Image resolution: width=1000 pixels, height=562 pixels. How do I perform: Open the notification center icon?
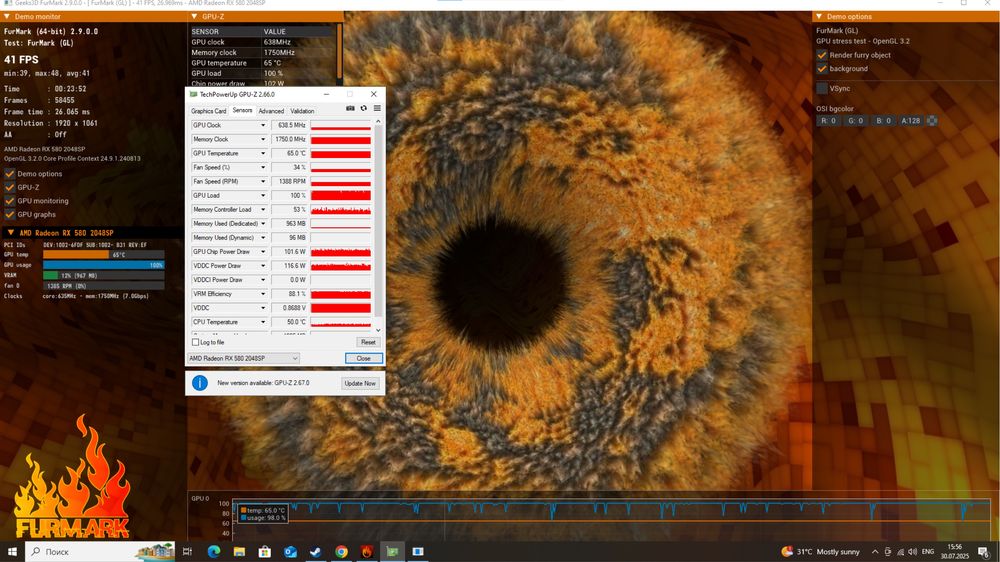click(983, 552)
